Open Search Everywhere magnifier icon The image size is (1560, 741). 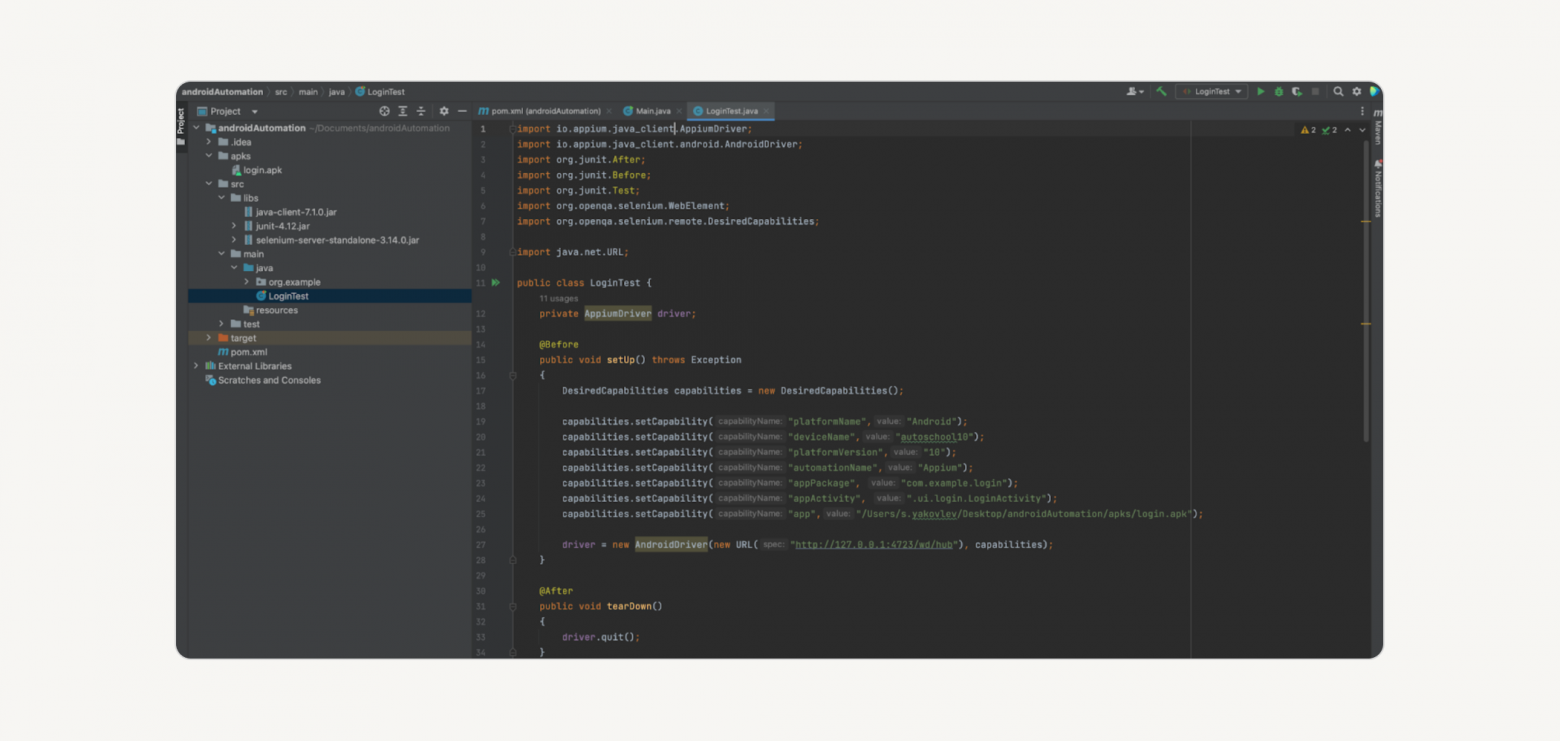point(1338,91)
